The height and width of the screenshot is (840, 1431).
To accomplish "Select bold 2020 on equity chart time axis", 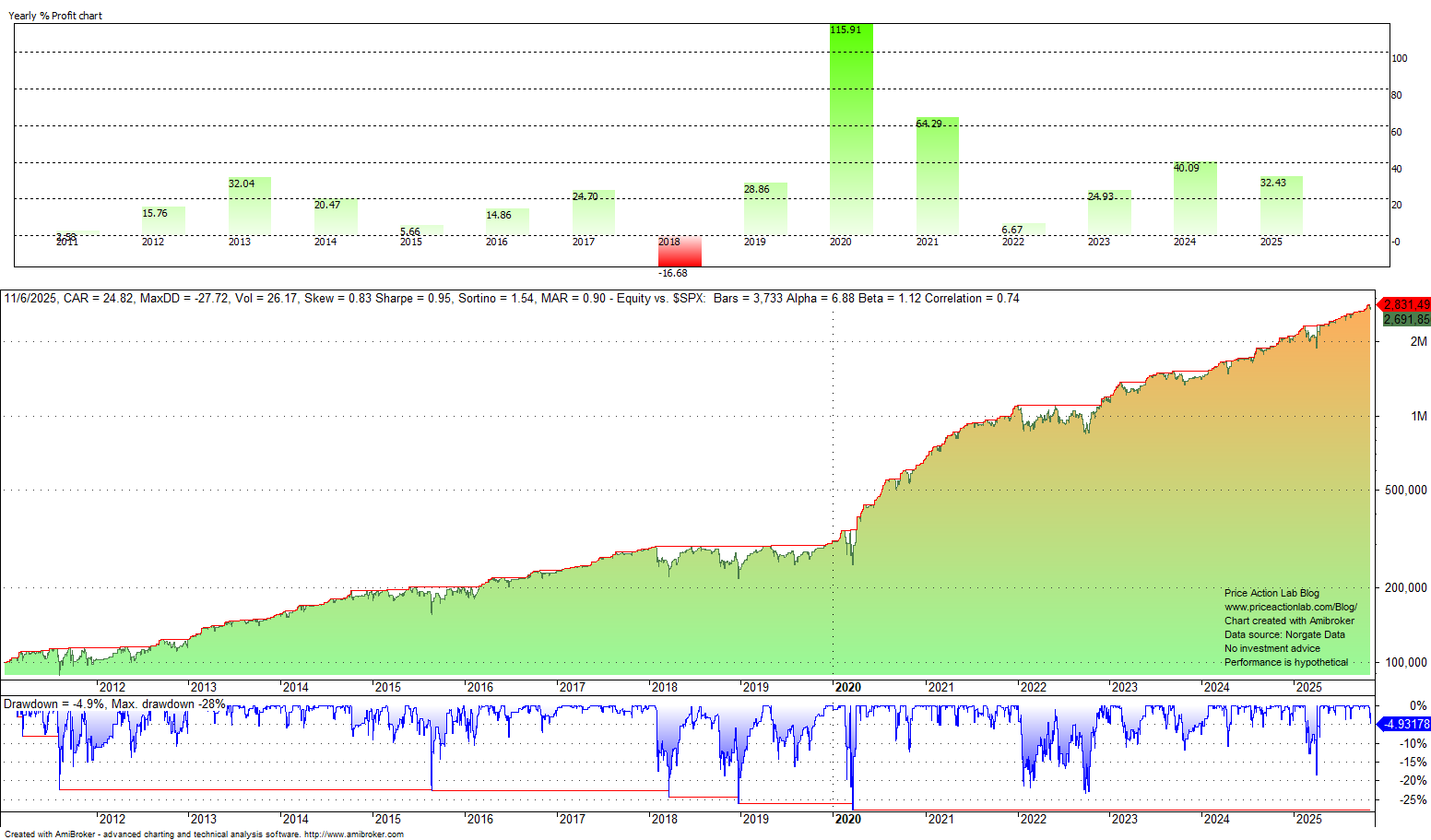I will [x=847, y=687].
